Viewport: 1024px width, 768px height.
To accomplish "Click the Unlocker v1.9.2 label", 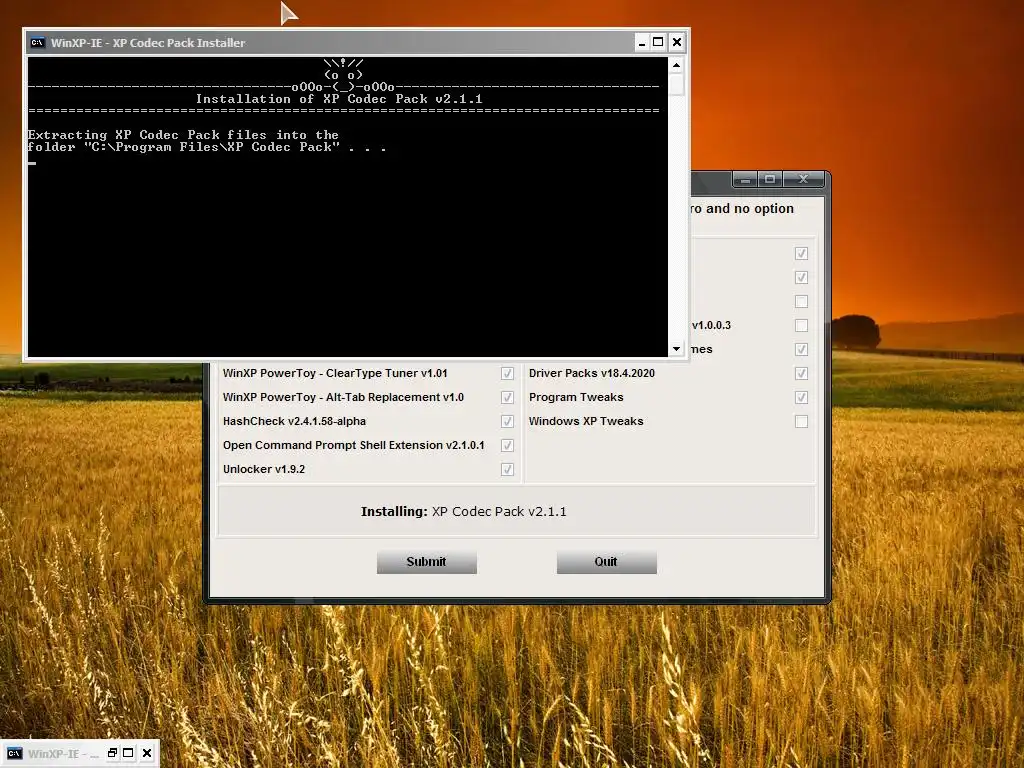I will point(264,469).
